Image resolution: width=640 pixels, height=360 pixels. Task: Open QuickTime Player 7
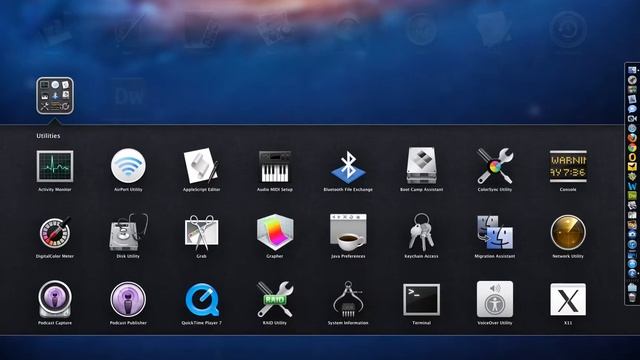click(x=202, y=300)
